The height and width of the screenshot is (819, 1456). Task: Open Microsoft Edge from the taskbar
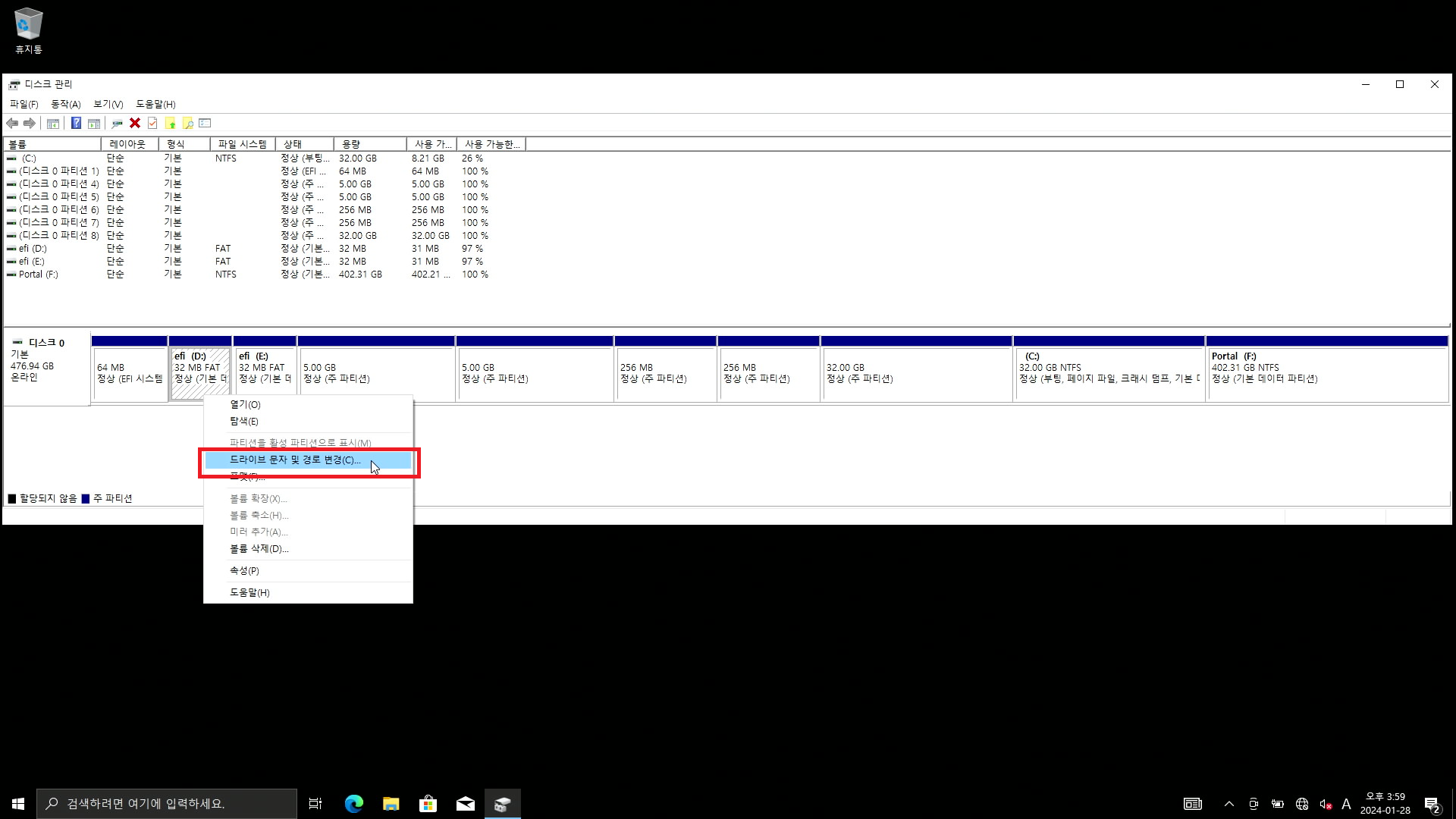(x=353, y=804)
